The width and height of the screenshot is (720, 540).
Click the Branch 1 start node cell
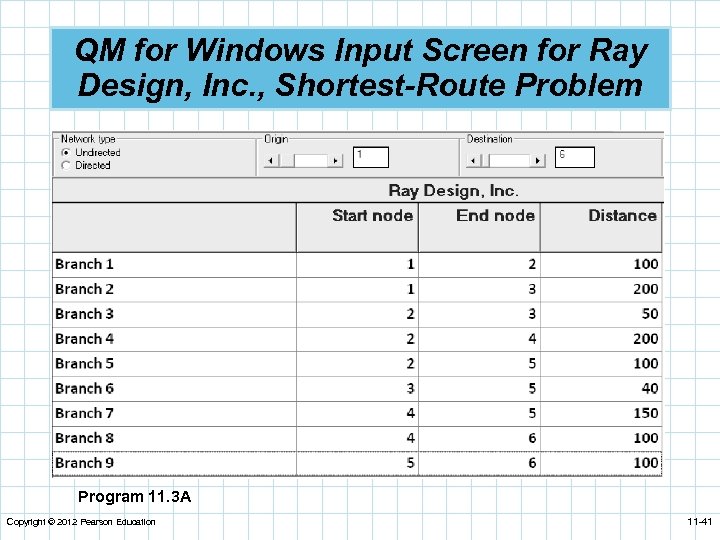coord(358,264)
